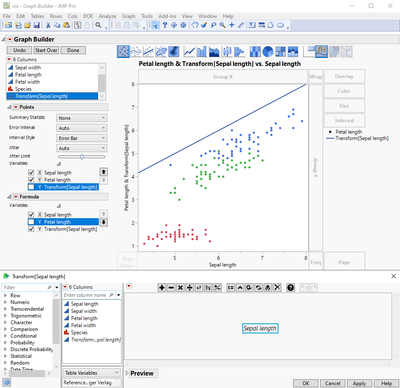
Task: Click the Start Over button
Action: click(x=46, y=50)
